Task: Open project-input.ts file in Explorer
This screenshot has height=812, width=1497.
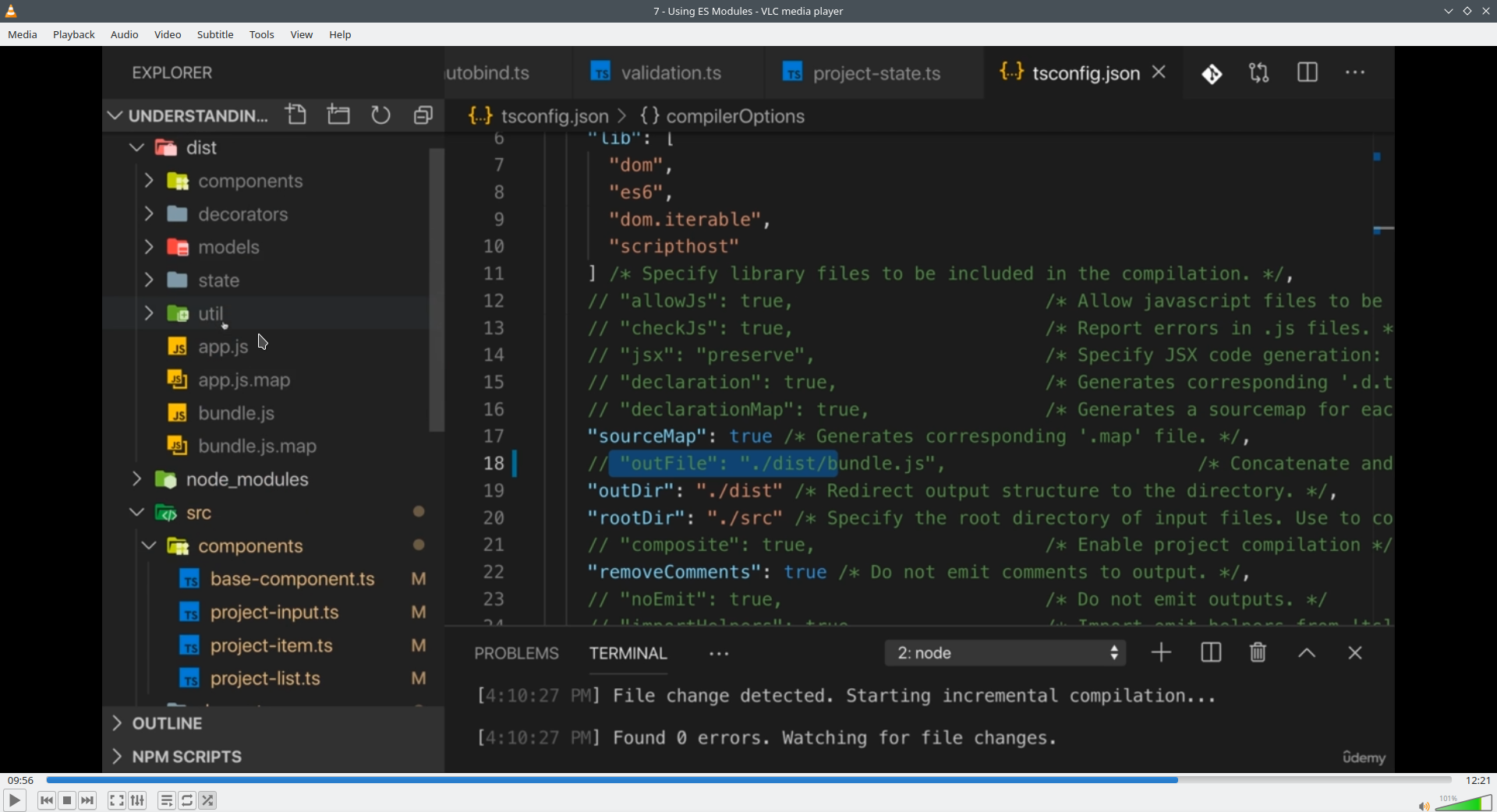Action: (x=274, y=613)
